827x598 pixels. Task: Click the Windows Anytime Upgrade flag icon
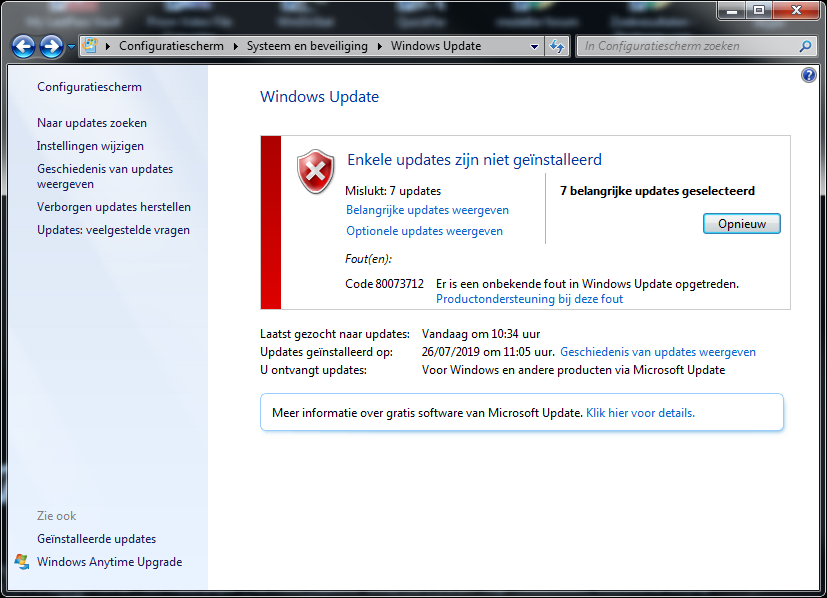coord(23,562)
